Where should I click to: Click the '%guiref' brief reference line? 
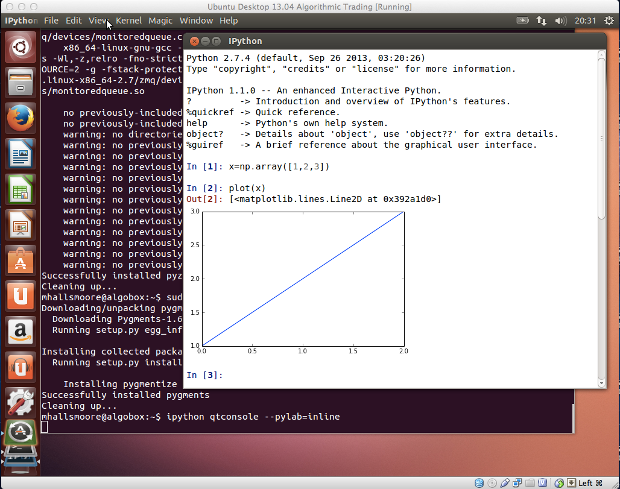coord(361,145)
